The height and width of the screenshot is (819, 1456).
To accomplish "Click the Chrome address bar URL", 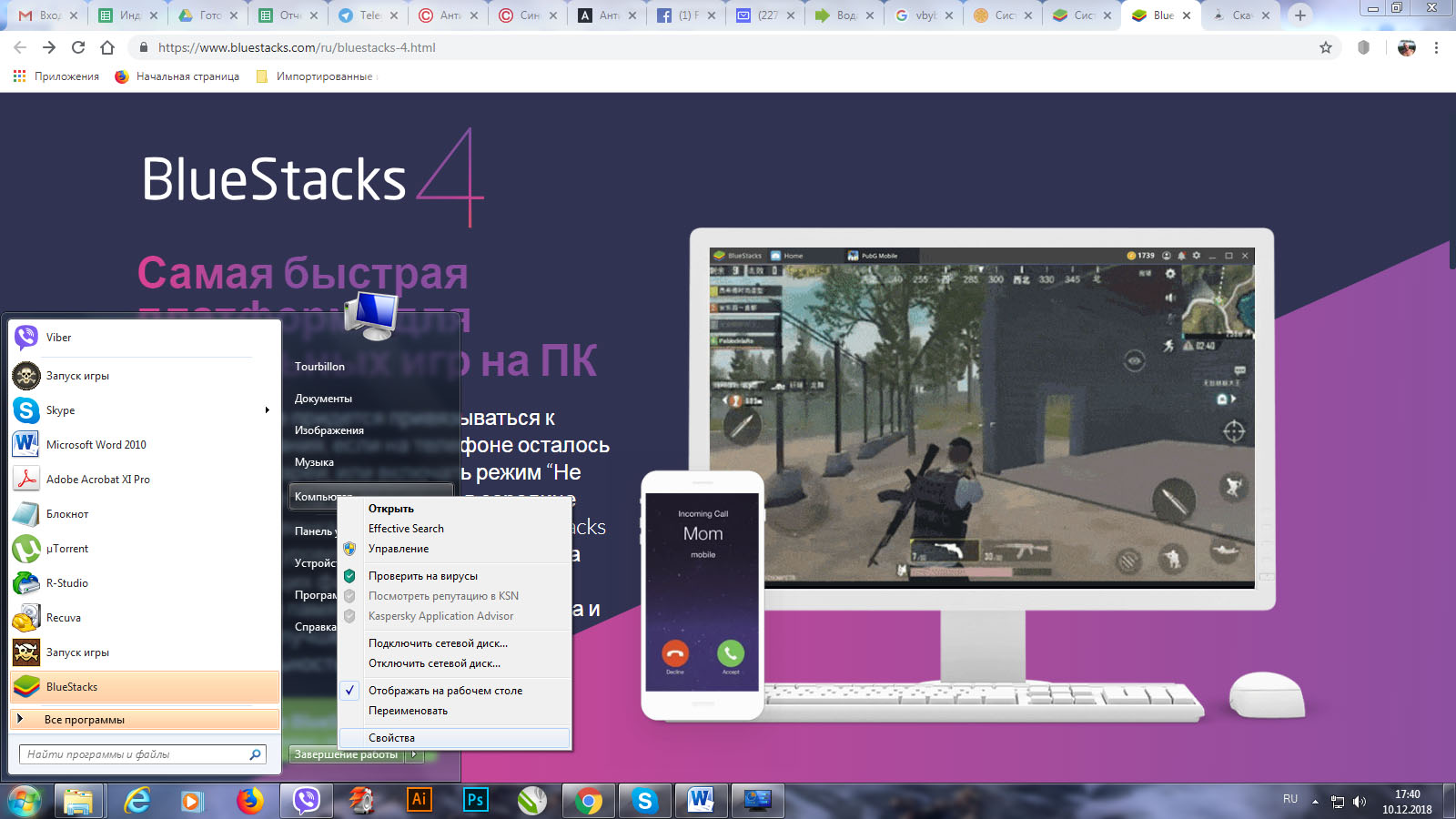I will (x=297, y=47).
